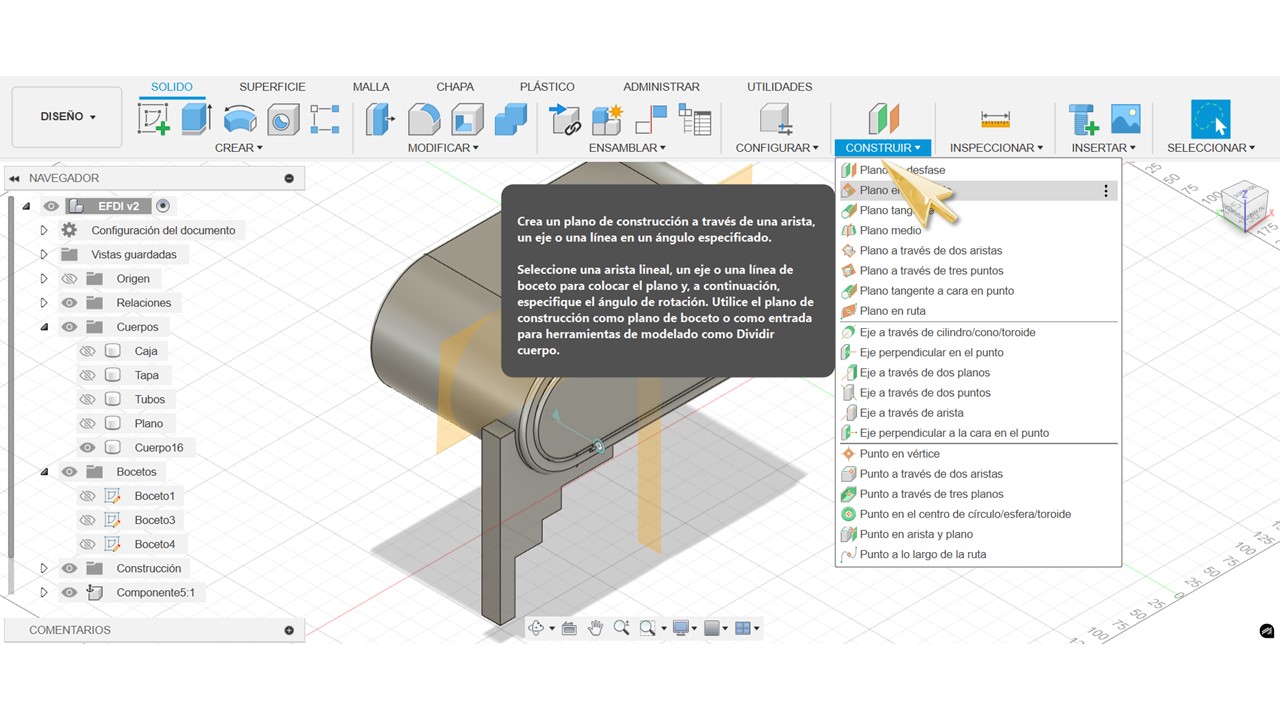Click the Extrude tool icon
Image resolution: width=1280 pixels, height=720 pixels.
click(x=196, y=119)
